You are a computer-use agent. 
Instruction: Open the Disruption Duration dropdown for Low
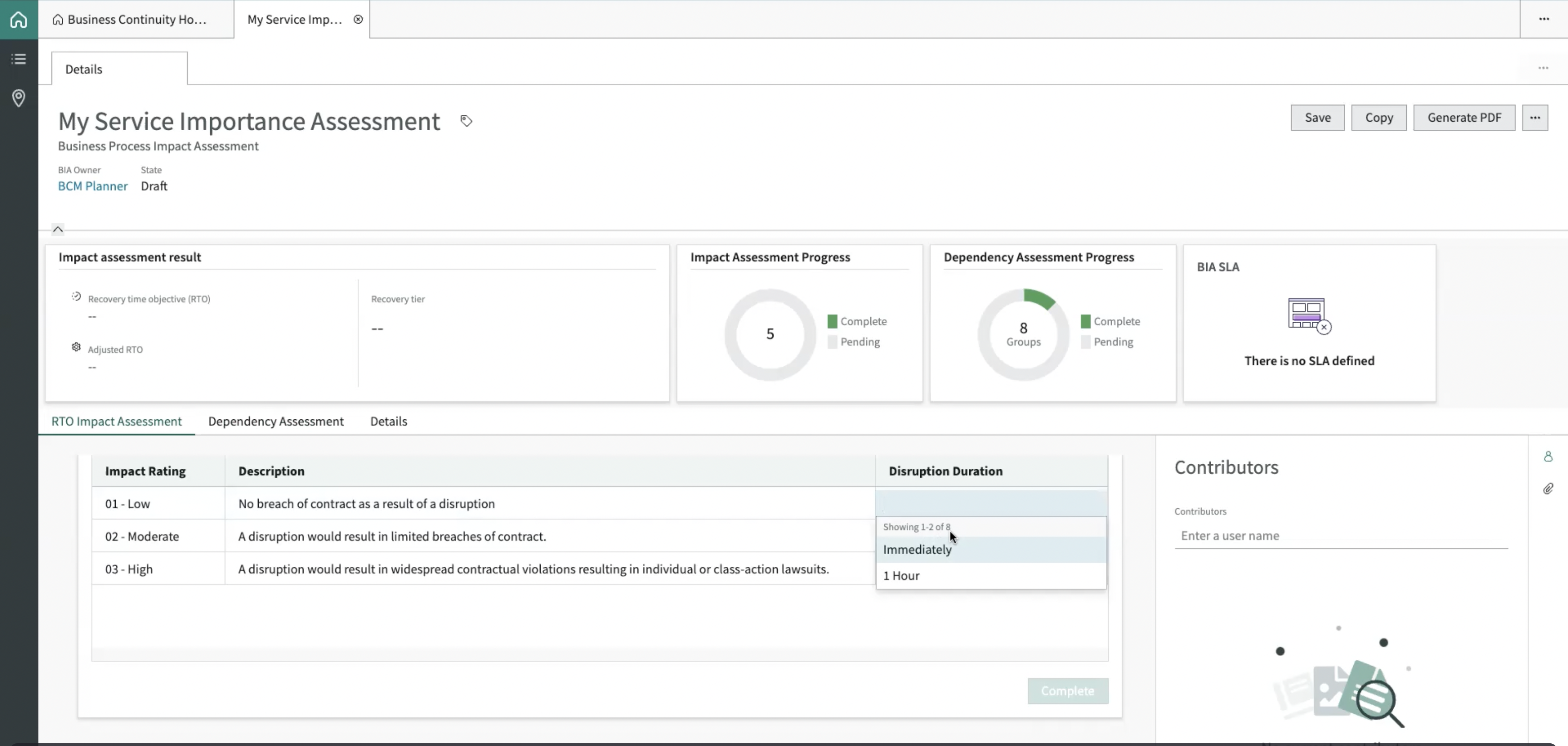pos(991,503)
